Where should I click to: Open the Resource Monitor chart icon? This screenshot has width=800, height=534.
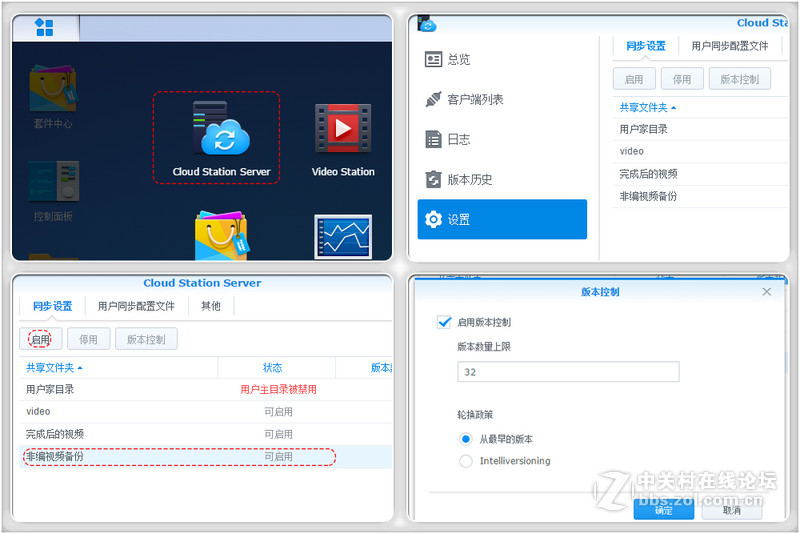[x=343, y=237]
